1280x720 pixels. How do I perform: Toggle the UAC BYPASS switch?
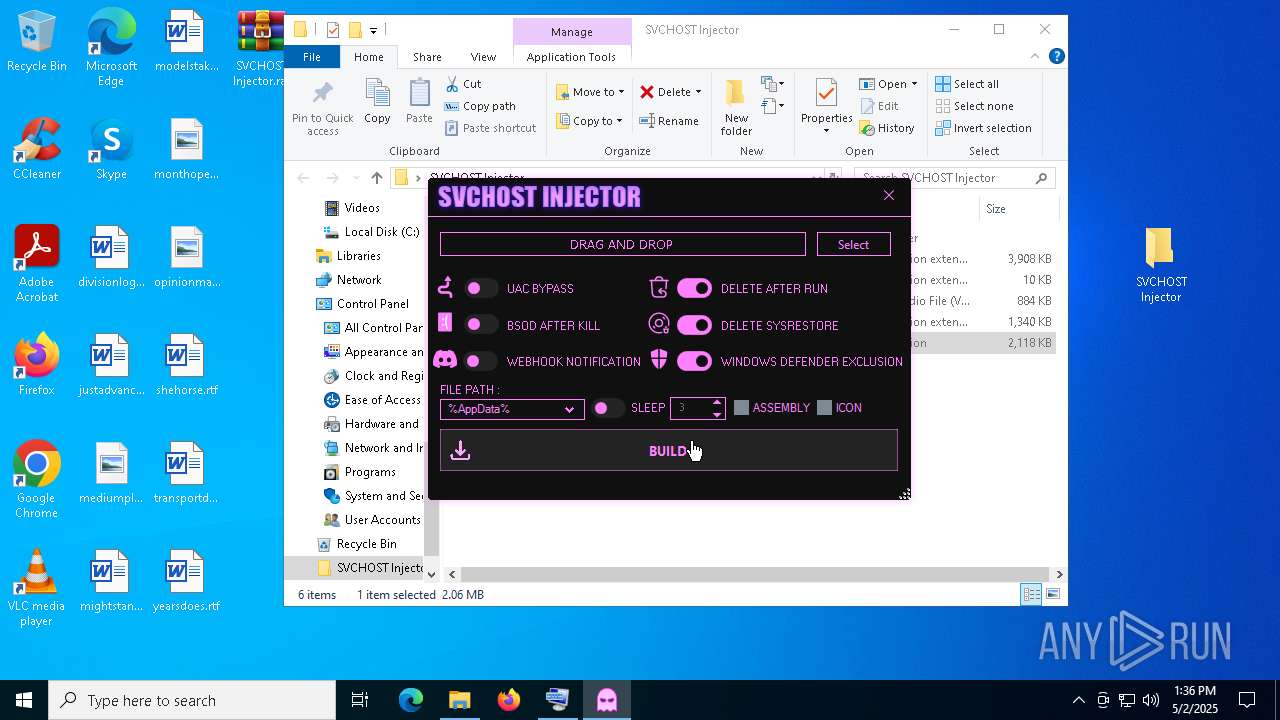(x=481, y=288)
